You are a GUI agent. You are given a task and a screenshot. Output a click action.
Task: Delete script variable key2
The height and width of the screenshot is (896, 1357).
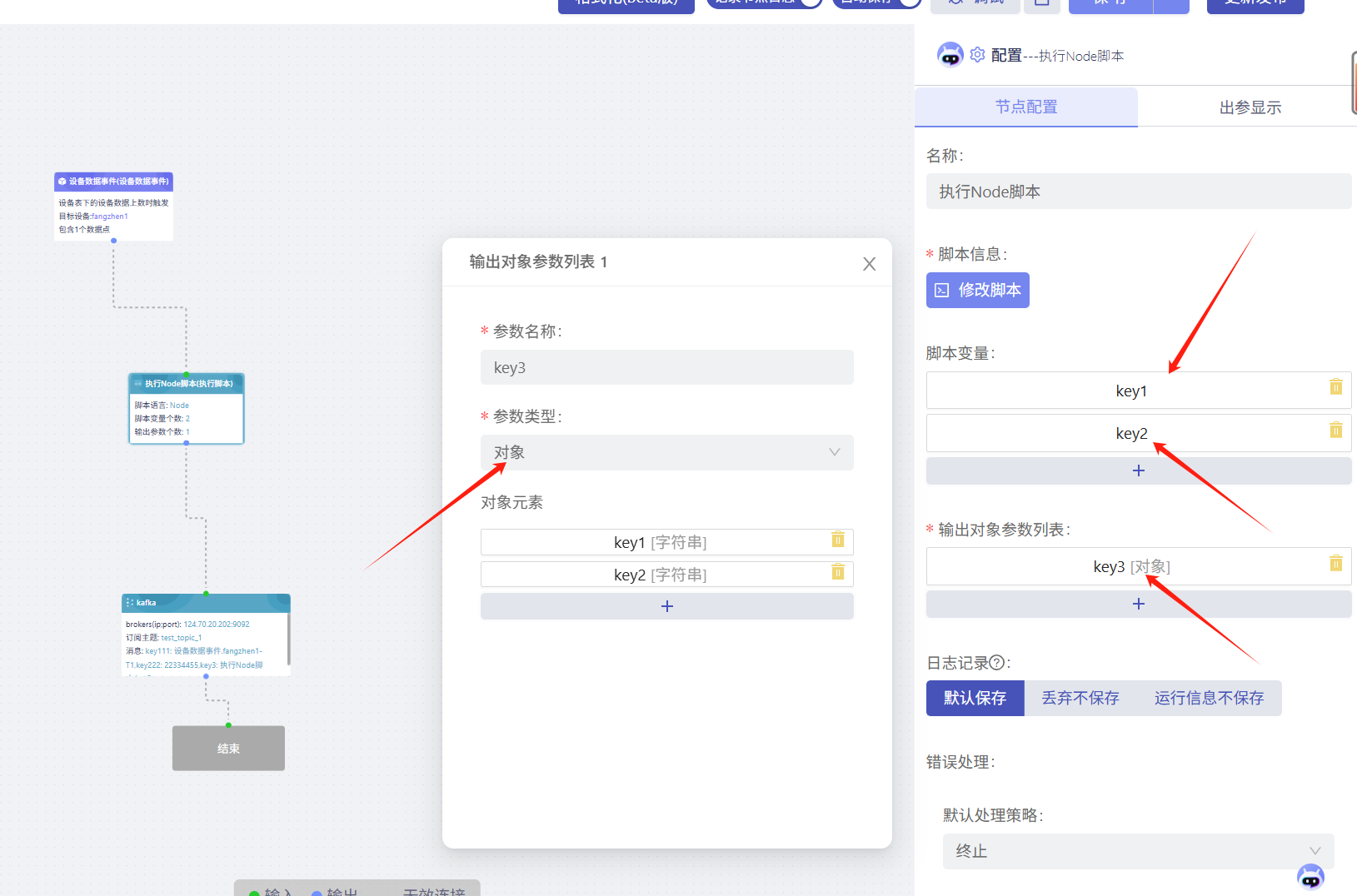[1335, 430]
